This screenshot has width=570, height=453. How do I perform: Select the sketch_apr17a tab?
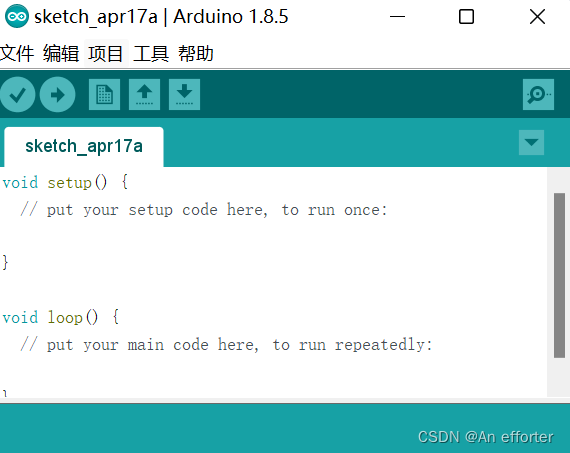[x=84, y=147]
